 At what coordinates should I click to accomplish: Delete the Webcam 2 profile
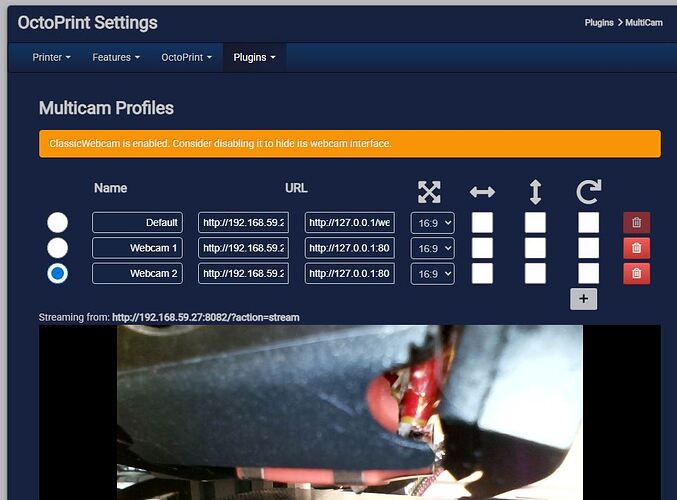(636, 273)
